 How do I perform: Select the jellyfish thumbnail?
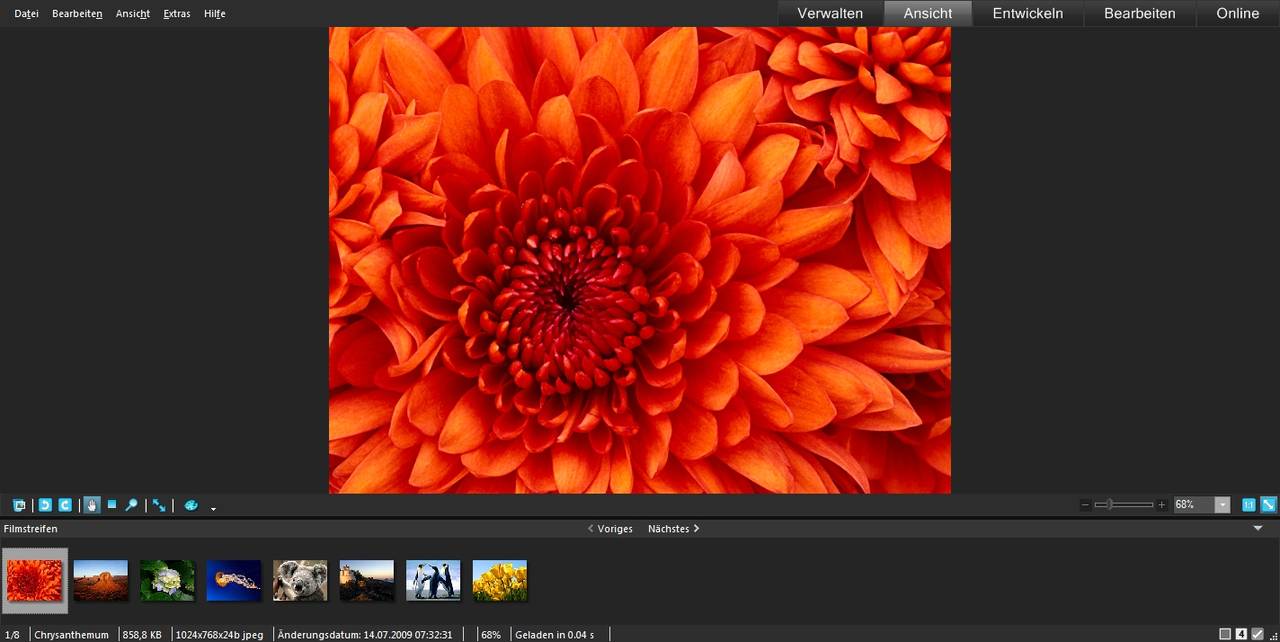click(x=234, y=580)
